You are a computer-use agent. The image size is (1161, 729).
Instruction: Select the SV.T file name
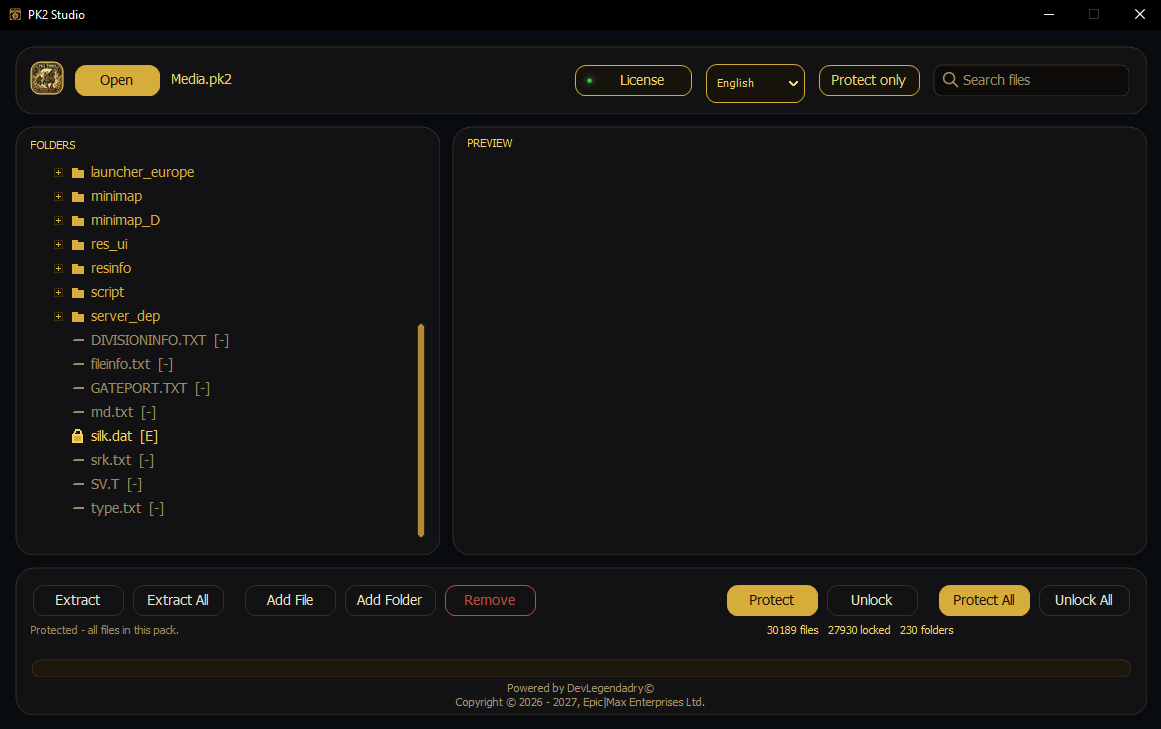[x=104, y=484]
